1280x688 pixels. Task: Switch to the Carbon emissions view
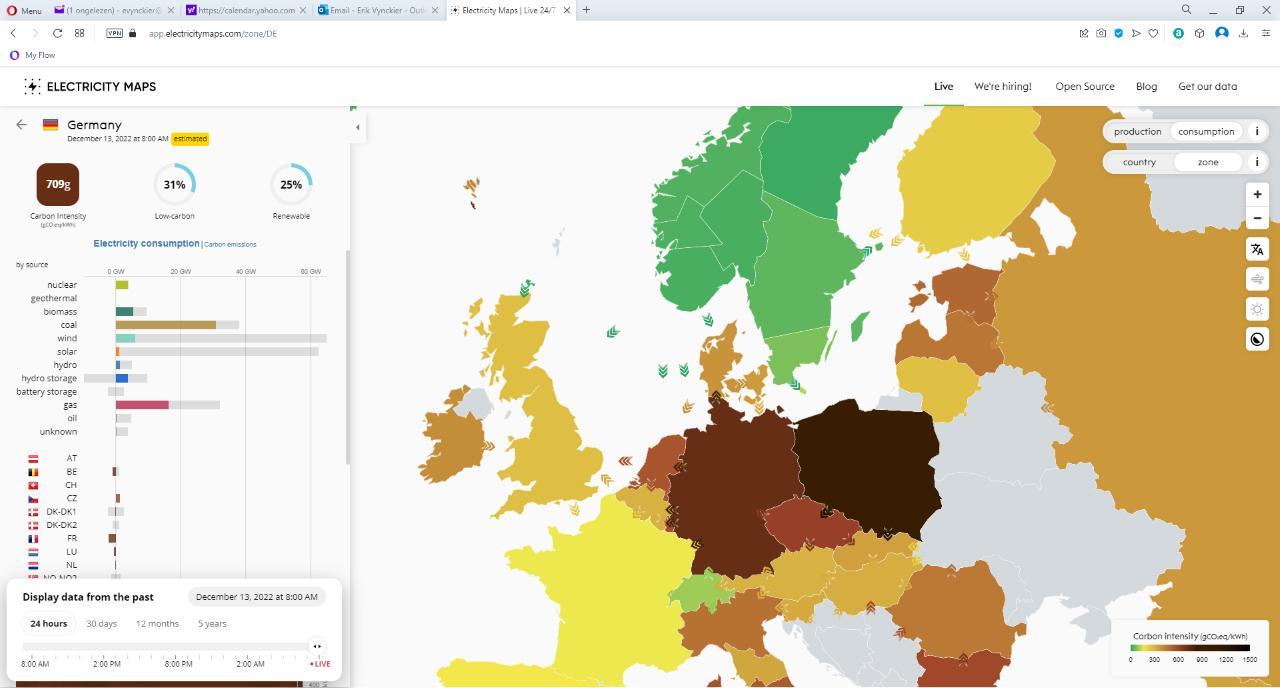coord(230,244)
